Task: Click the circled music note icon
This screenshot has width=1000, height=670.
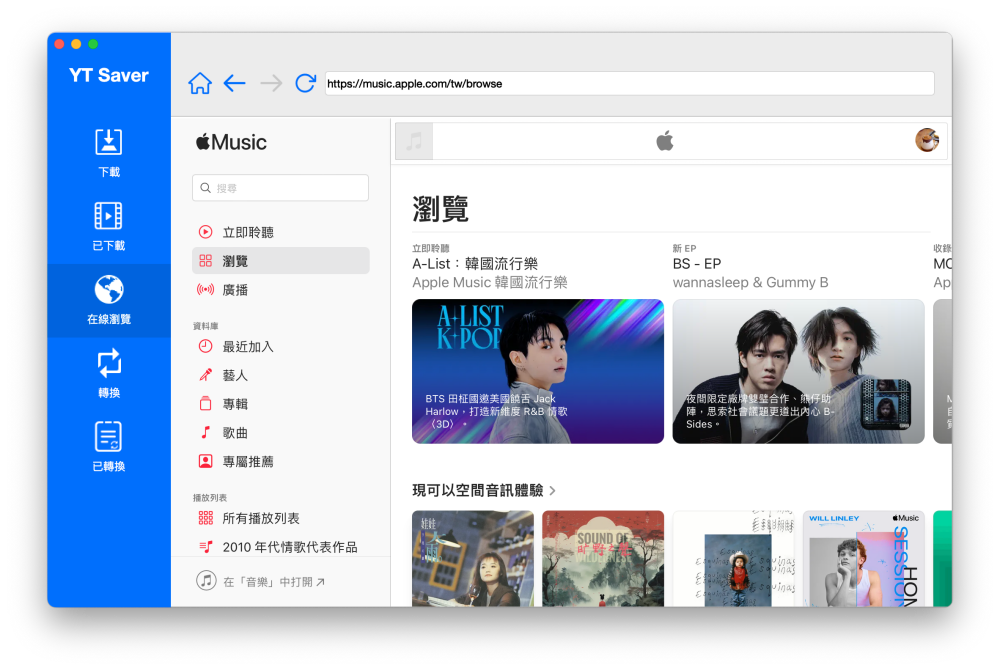Action: (206, 581)
